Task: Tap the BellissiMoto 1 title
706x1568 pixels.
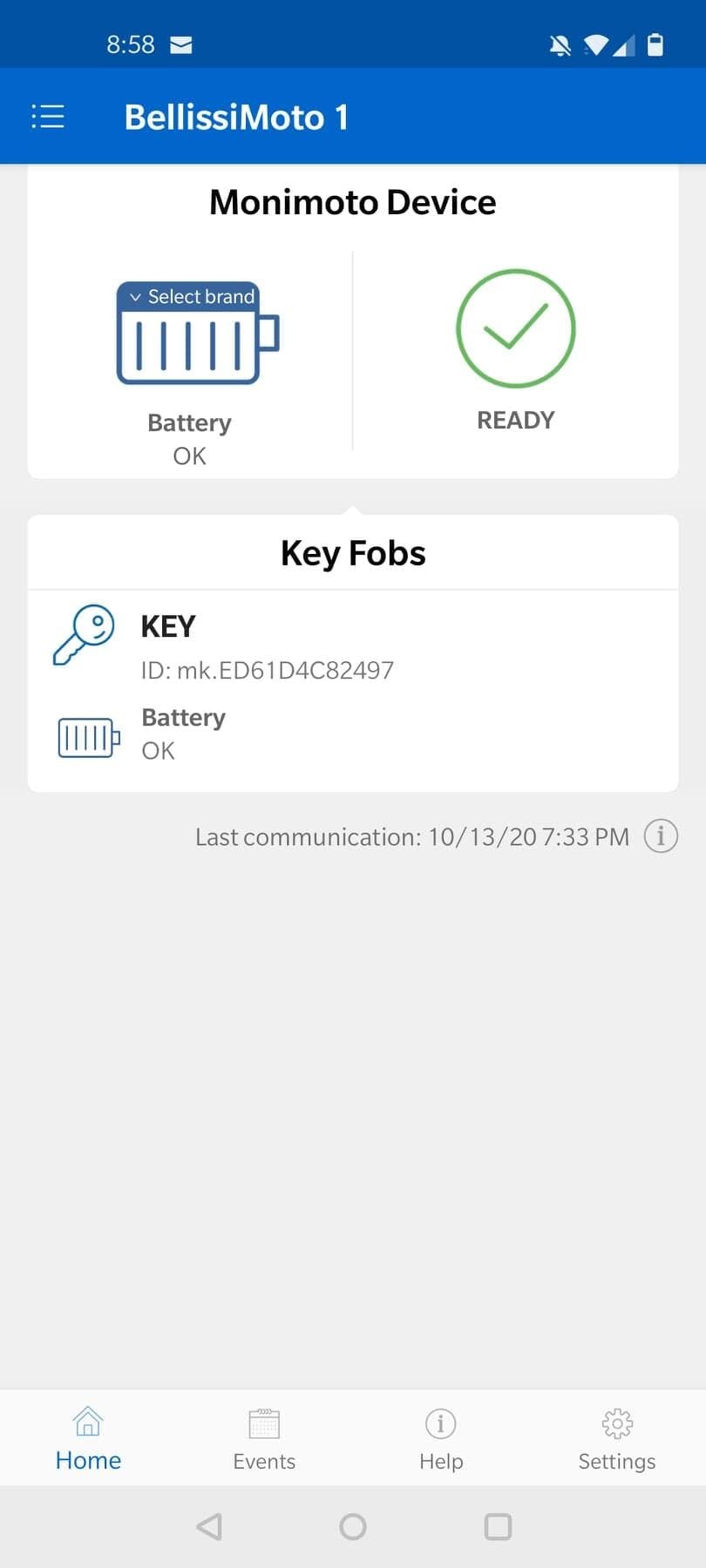Action: pyautogui.click(x=236, y=117)
